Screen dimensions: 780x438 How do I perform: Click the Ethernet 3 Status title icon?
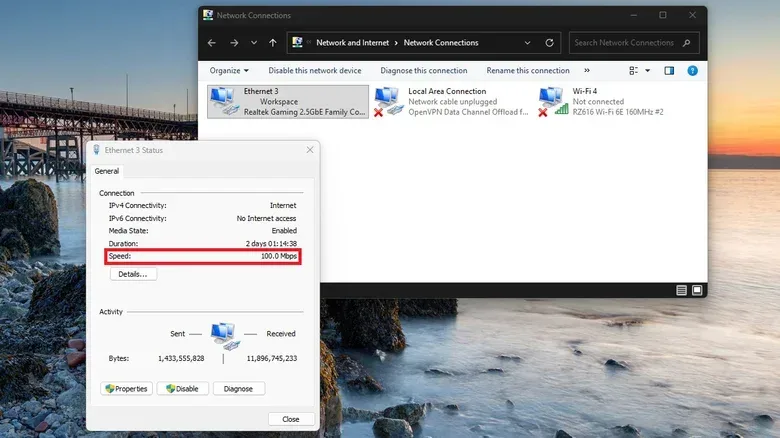pos(97,150)
